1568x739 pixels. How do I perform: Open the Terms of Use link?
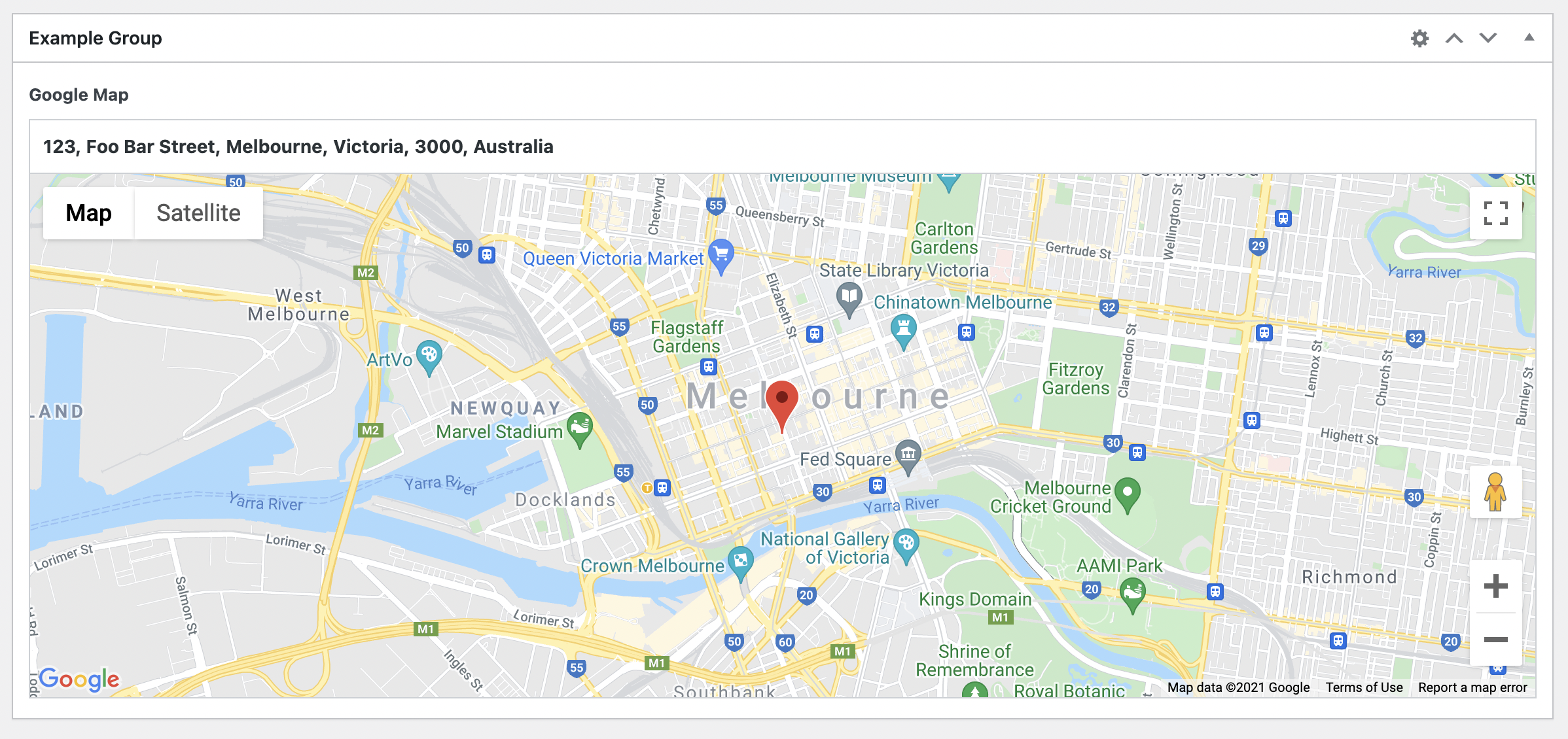[x=1364, y=687]
